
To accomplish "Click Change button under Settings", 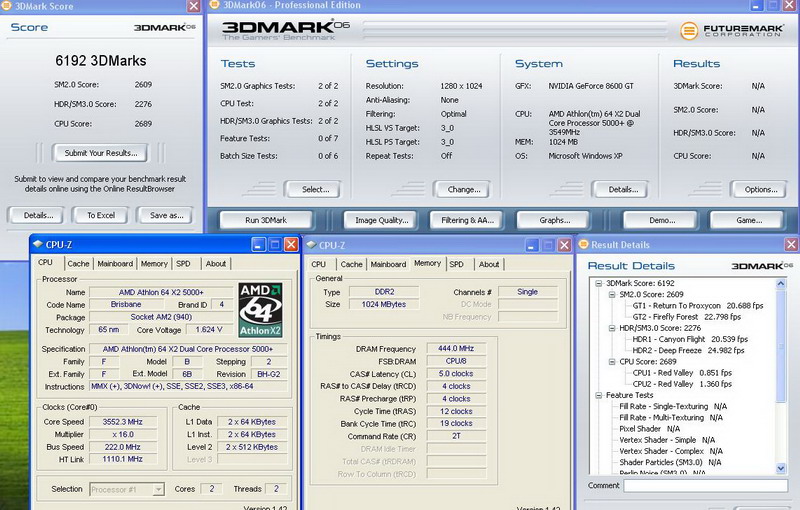I will [464, 190].
